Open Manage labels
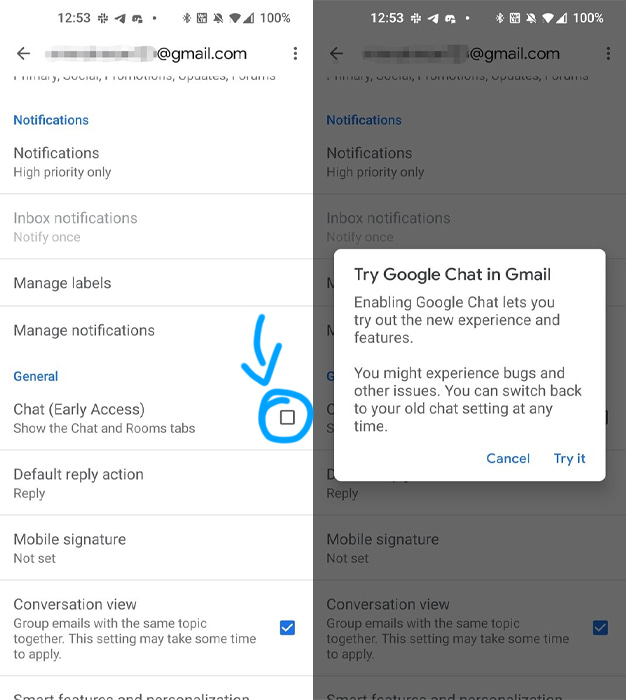Viewport: 626px width, 700px height. click(156, 283)
